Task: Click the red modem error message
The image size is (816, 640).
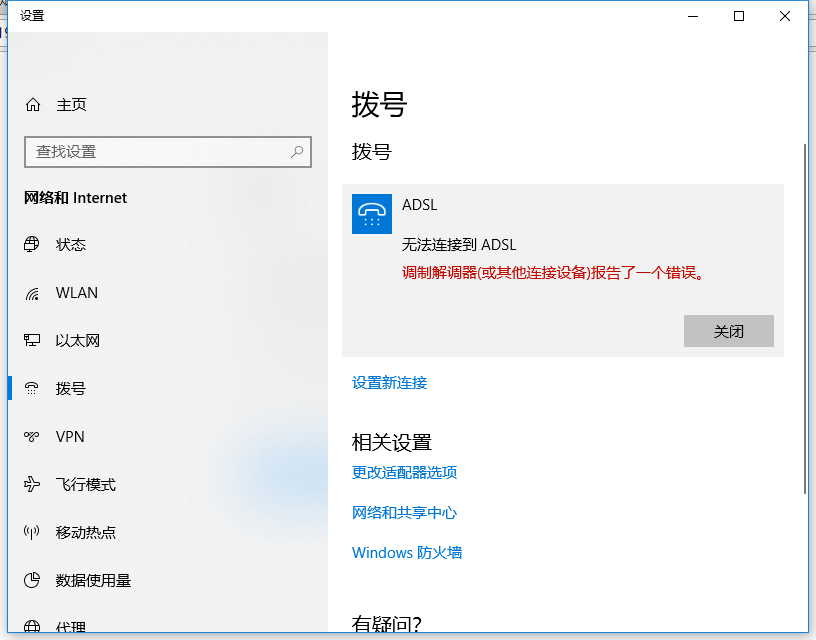Action: (x=553, y=273)
